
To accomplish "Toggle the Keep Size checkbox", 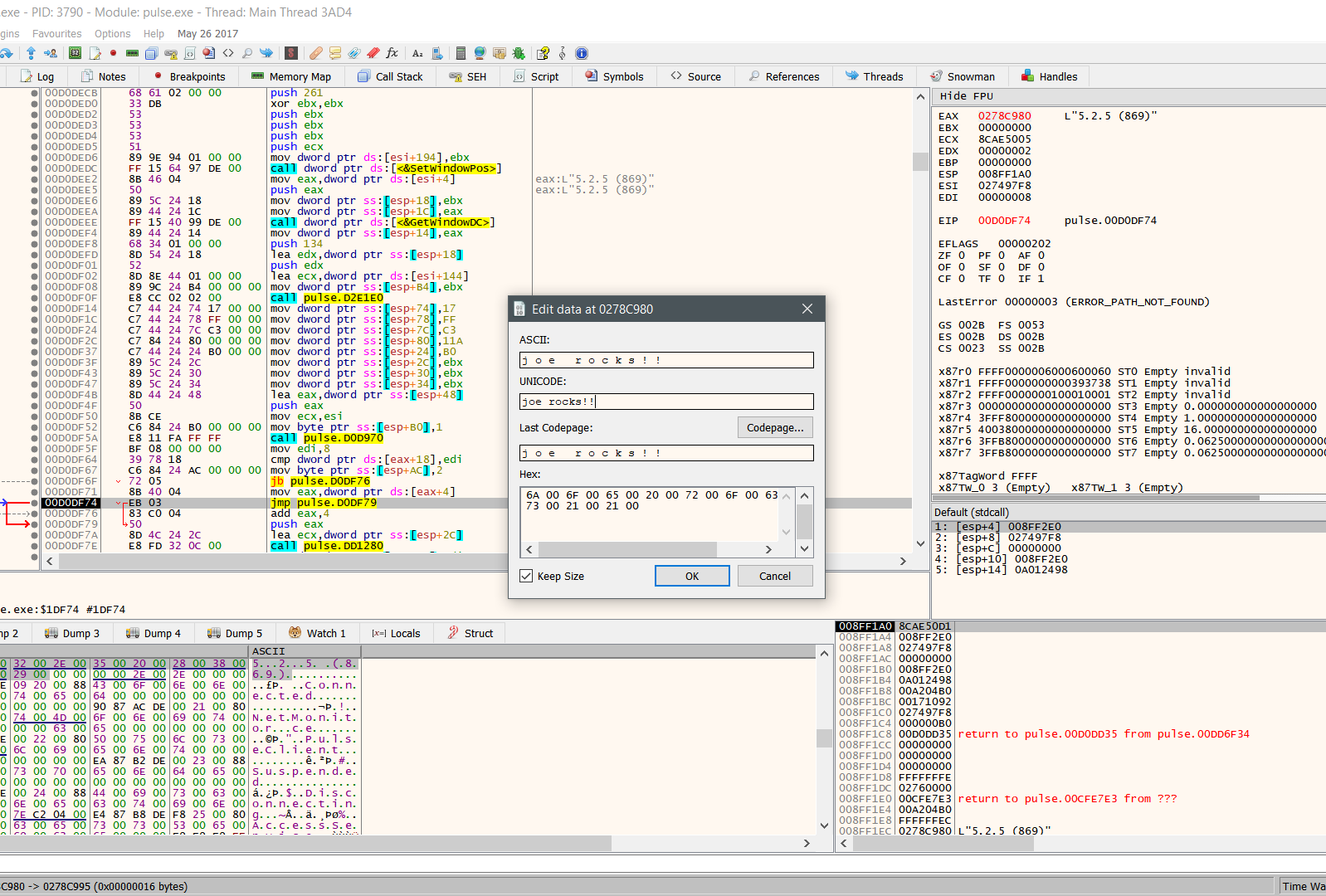I will (526, 576).
